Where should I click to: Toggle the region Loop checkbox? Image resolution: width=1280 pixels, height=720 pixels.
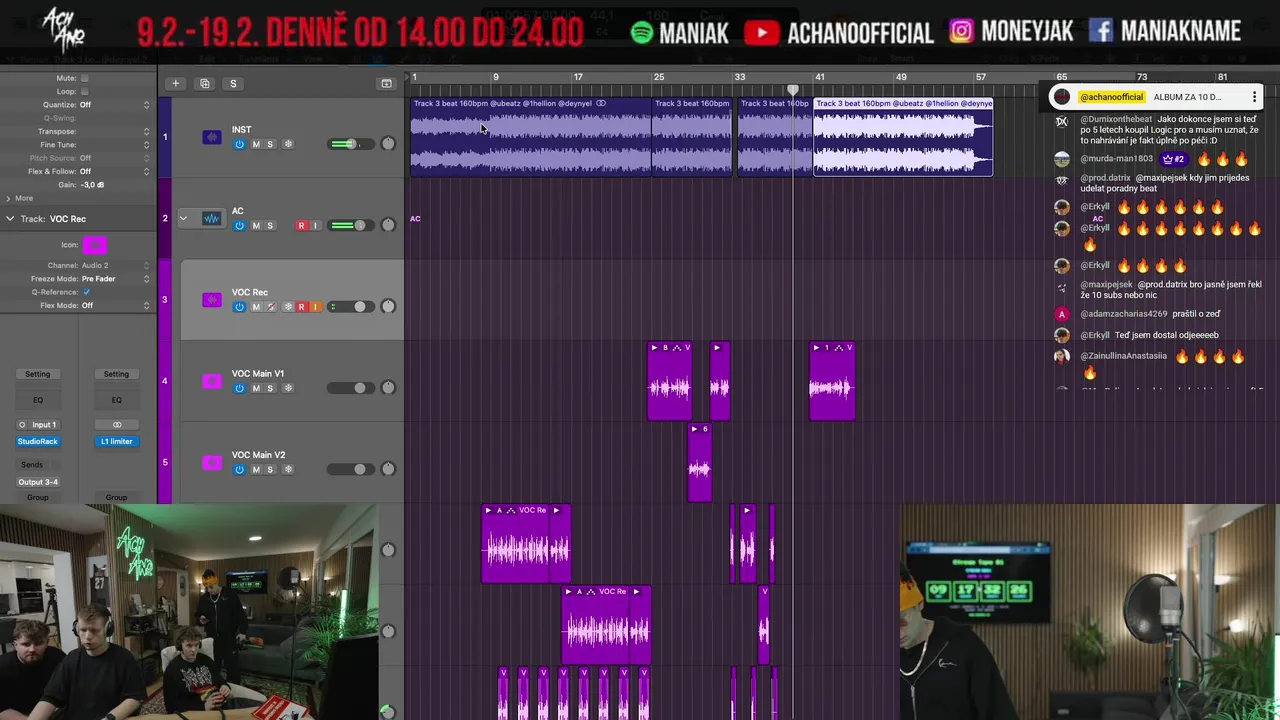pos(84,91)
